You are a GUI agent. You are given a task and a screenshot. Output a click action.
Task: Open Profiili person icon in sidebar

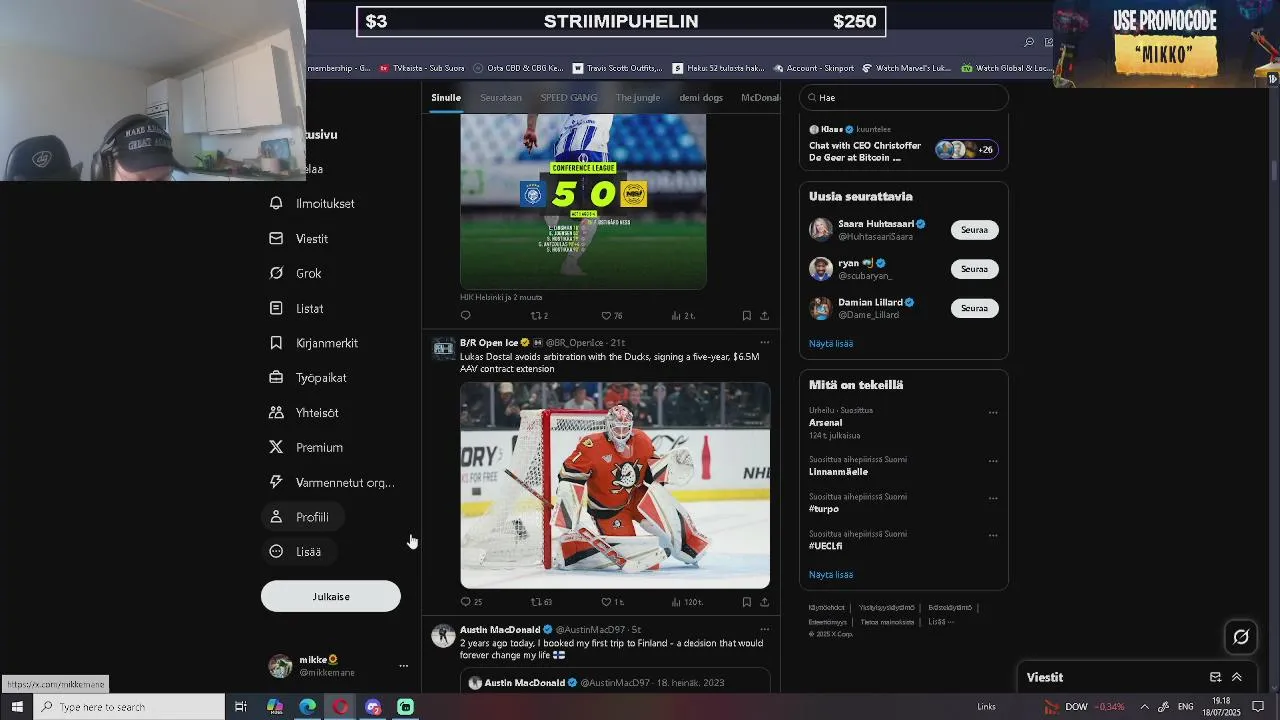(276, 517)
